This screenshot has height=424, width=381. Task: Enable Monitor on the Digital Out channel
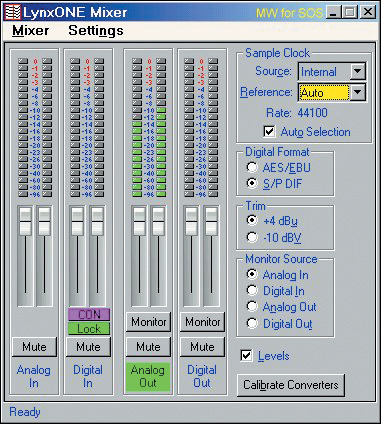pyautogui.click(x=202, y=322)
